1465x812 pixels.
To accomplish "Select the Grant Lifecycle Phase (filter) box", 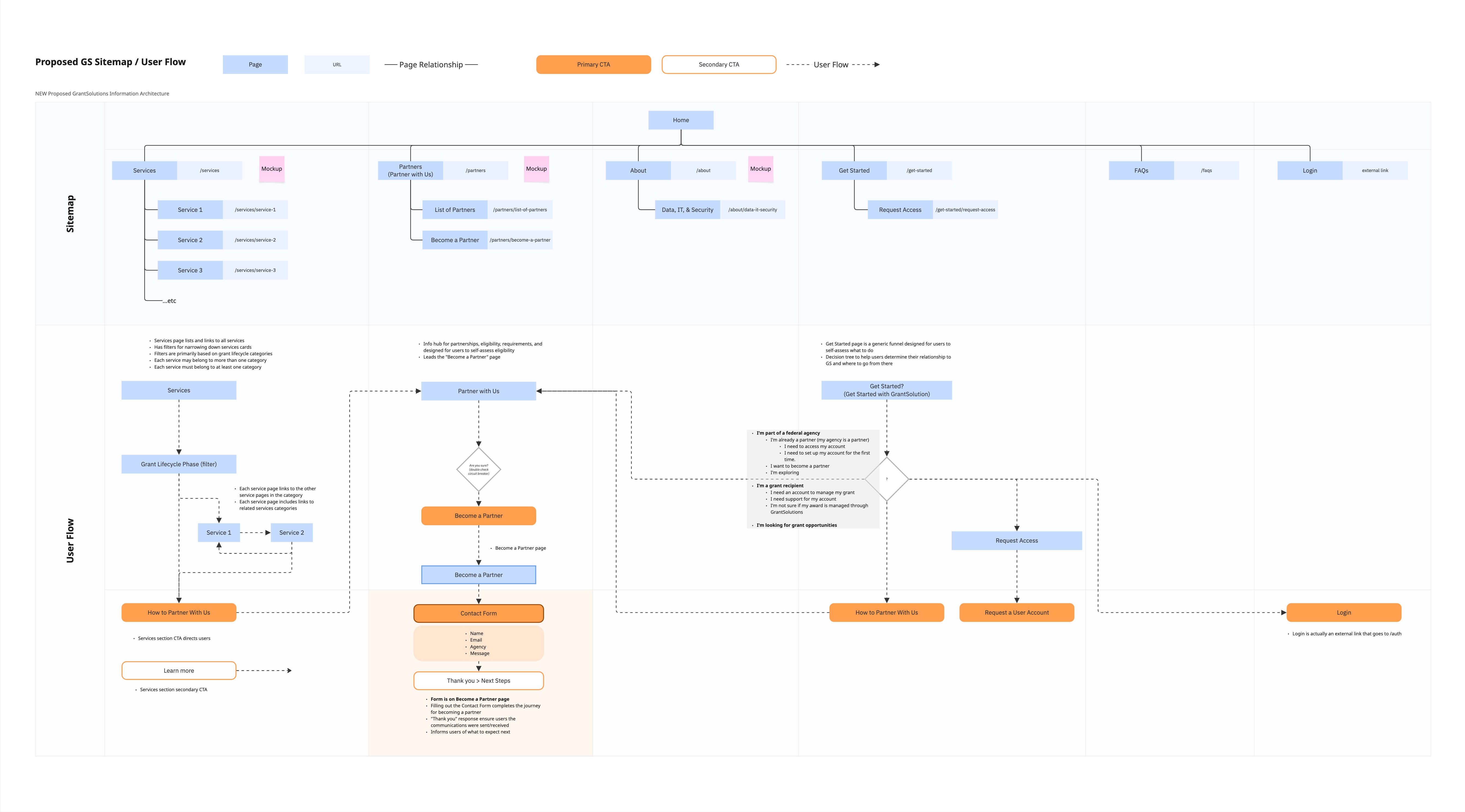I will tap(179, 464).
